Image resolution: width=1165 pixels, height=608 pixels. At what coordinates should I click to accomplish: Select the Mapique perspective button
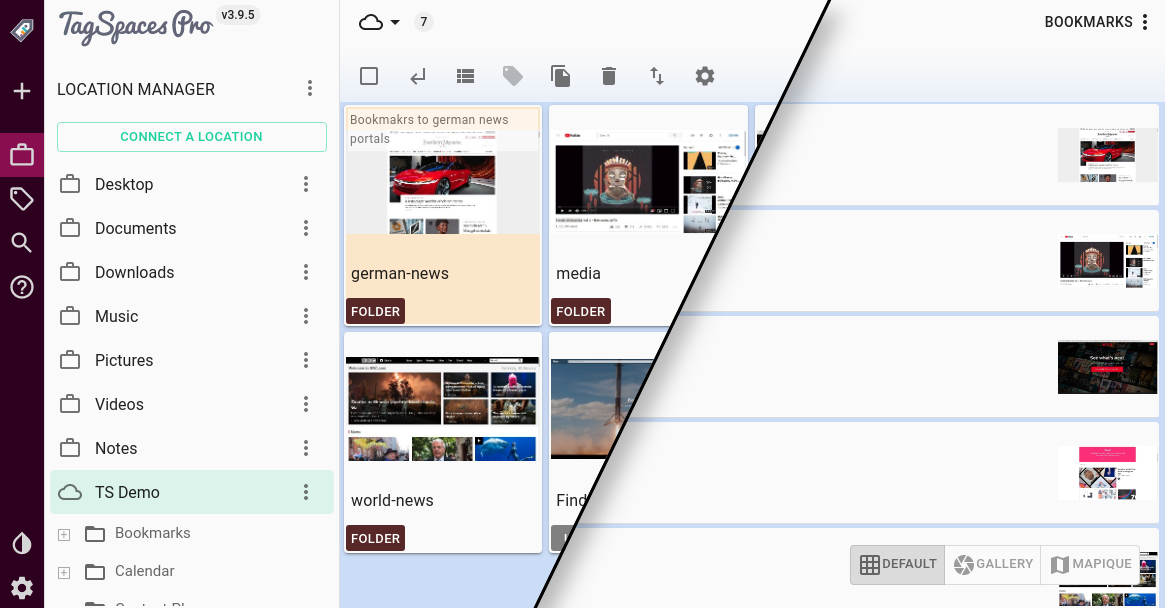1091,564
